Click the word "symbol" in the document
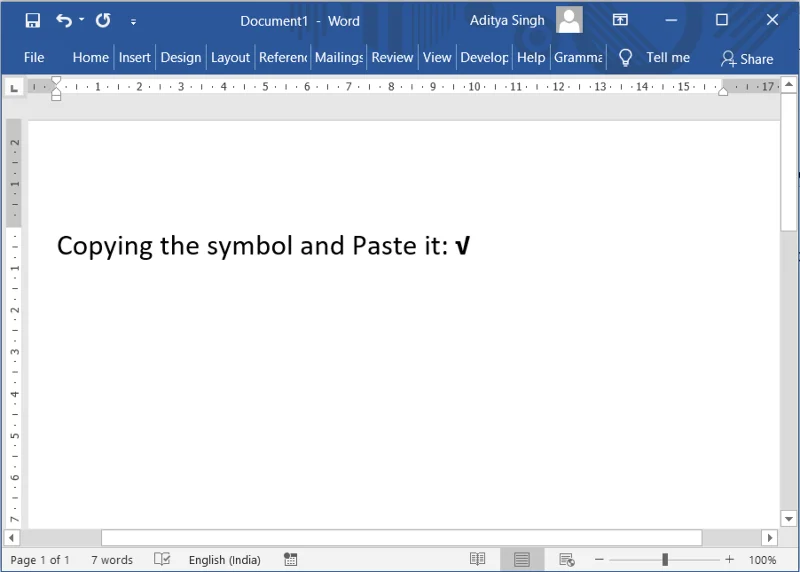Screen dimensions: 800x572 [249, 247]
